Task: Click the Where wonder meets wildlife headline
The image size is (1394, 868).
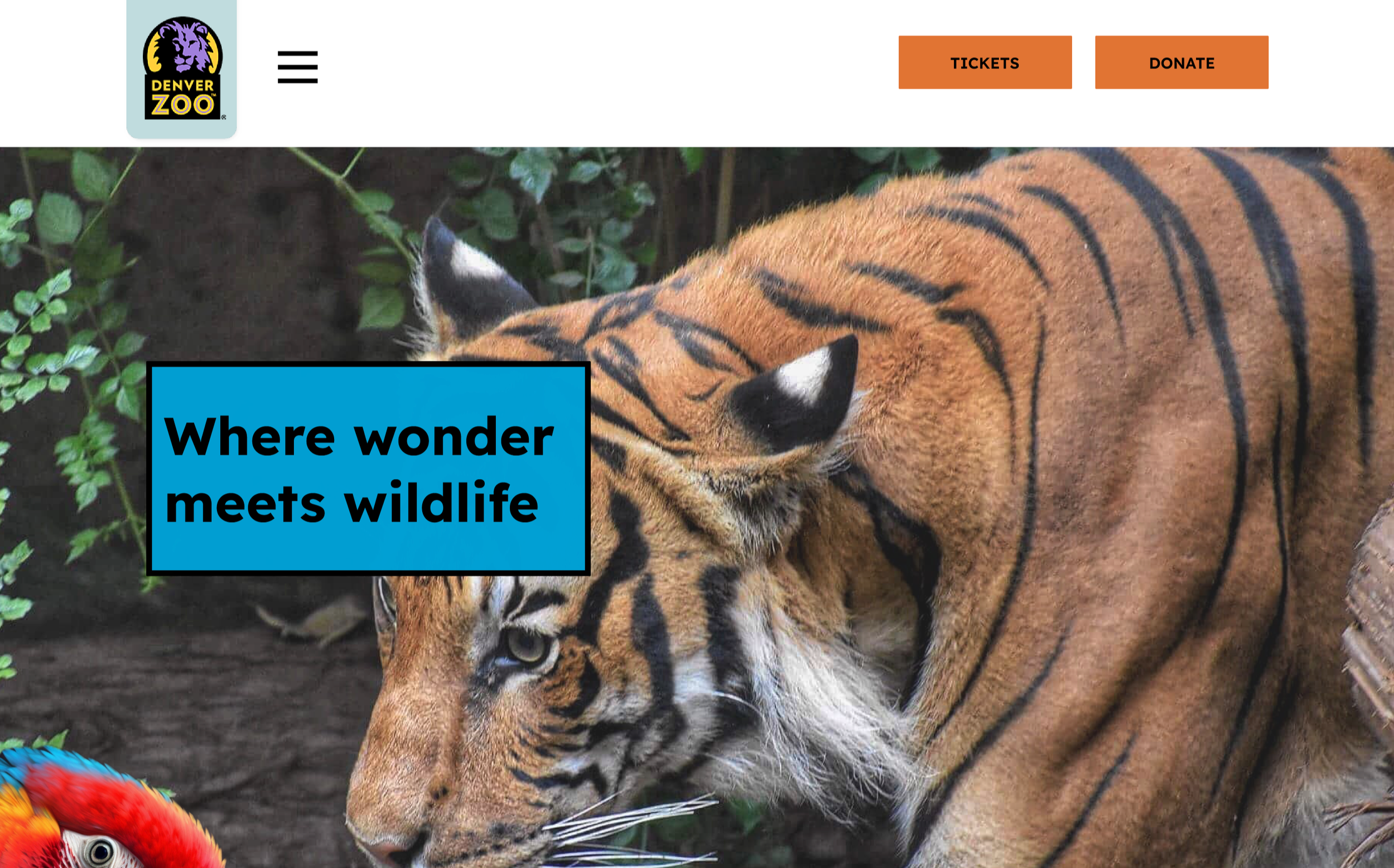Action: pyautogui.click(x=359, y=469)
